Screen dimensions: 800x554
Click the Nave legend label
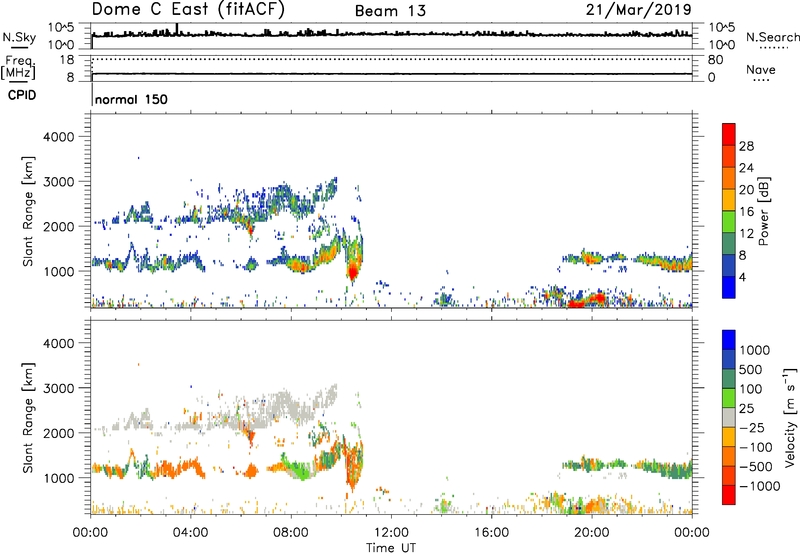[761, 69]
